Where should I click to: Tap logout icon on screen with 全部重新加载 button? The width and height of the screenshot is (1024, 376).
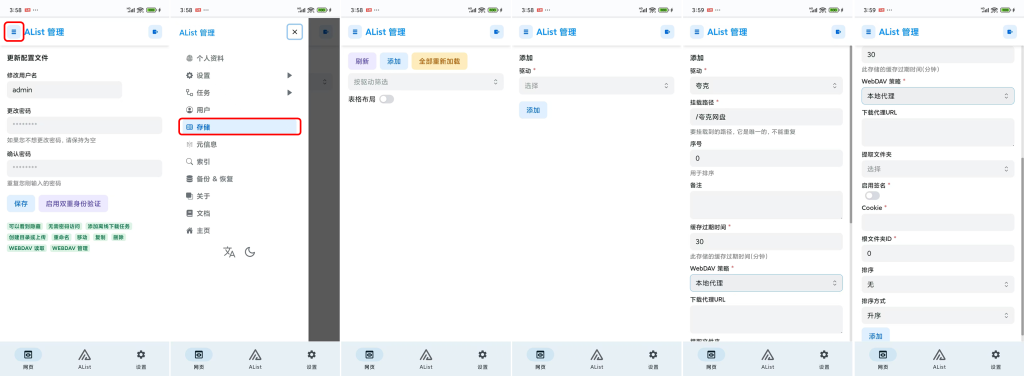point(496,31)
